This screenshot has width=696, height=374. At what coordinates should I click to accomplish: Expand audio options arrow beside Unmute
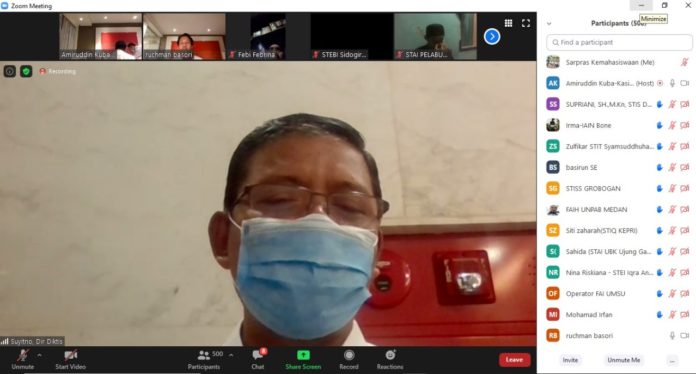coord(40,355)
